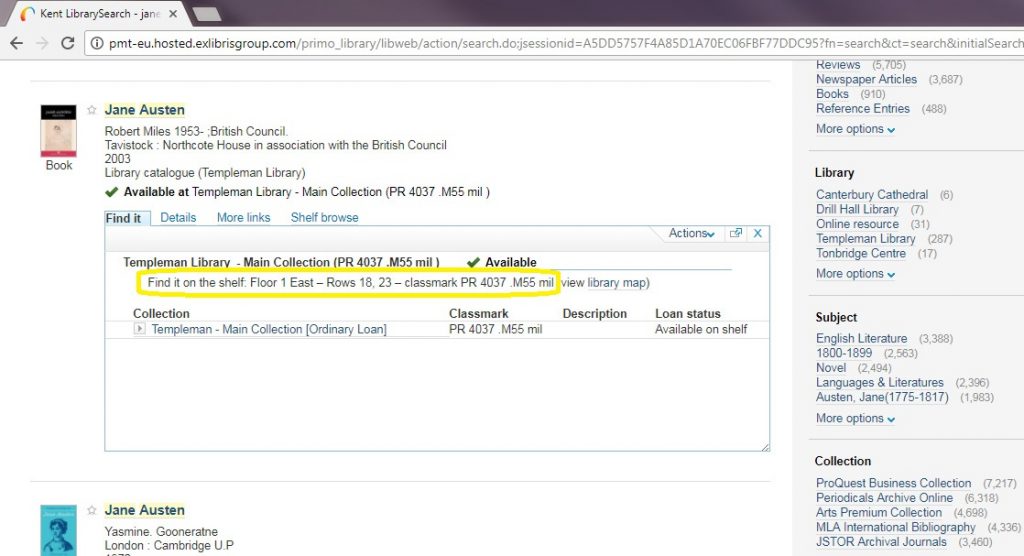Click the library map link
This screenshot has width=1024, height=556.
click(616, 283)
